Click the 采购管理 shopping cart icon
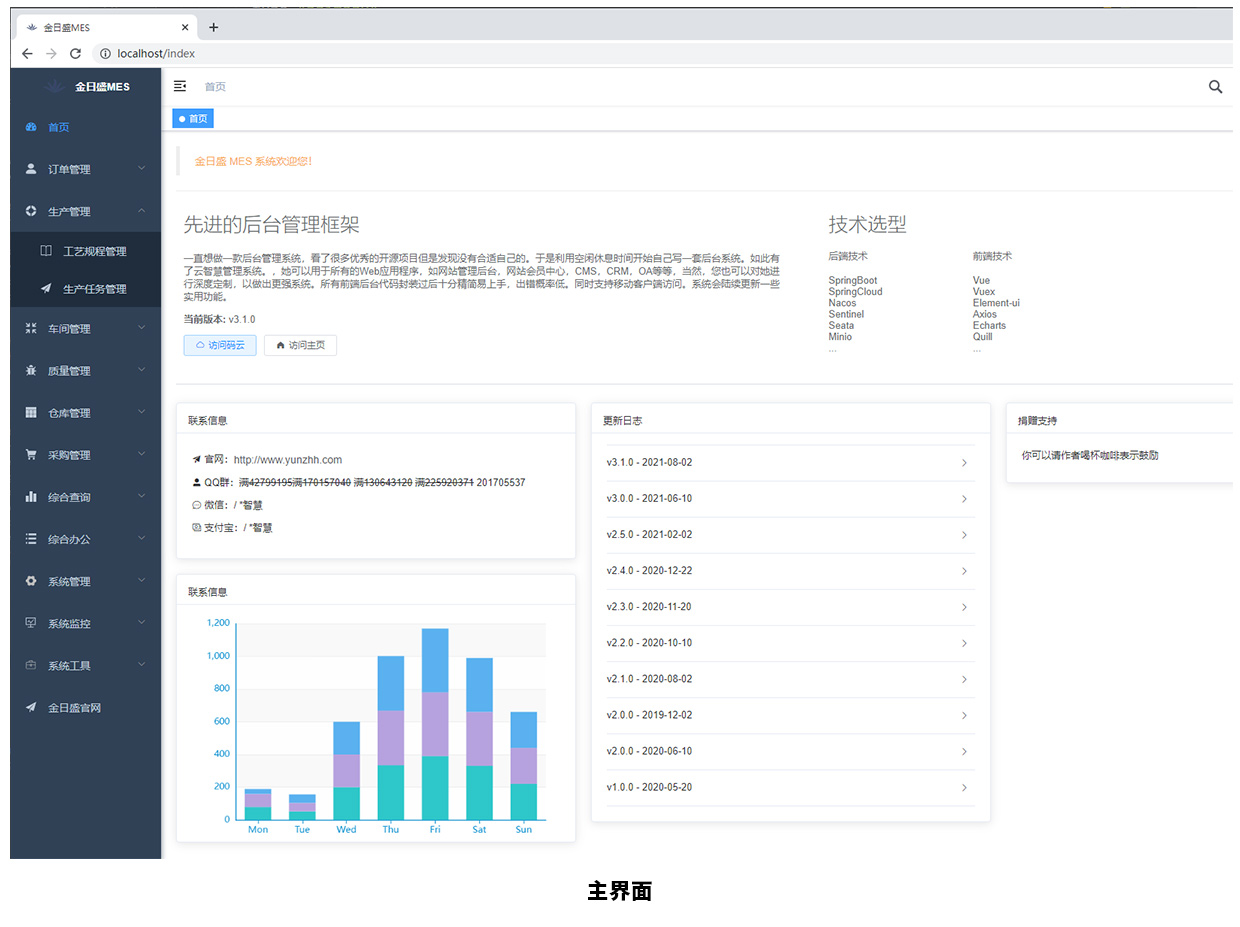 [x=31, y=455]
